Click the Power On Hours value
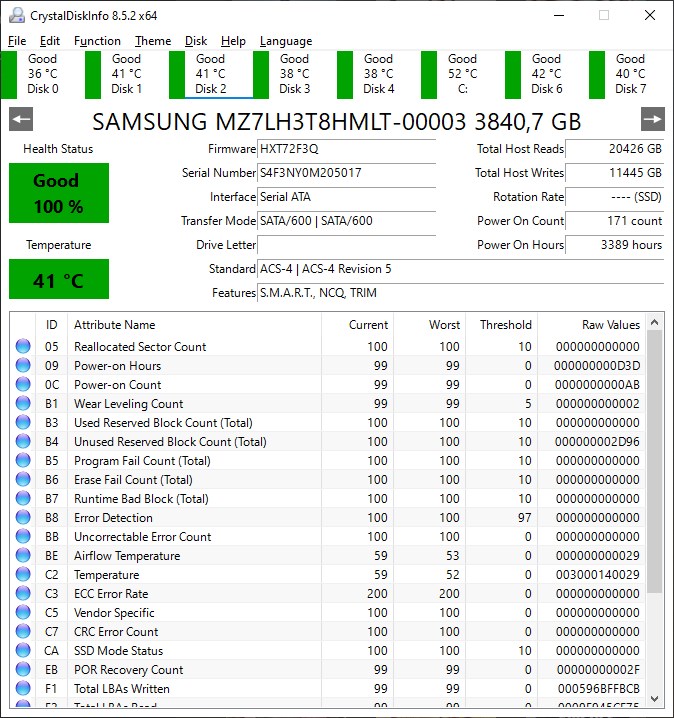 (614, 245)
